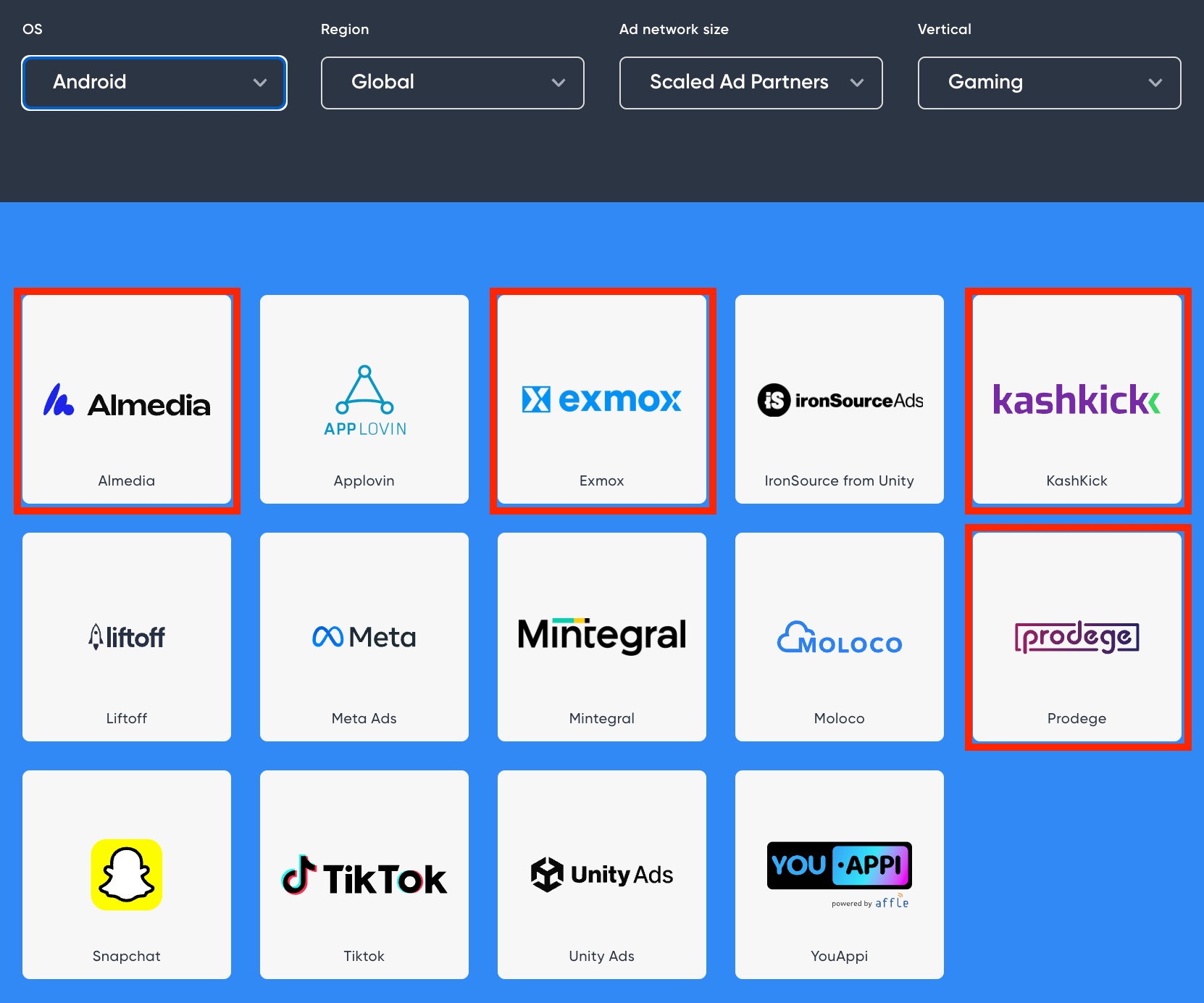Screen dimensions: 1204x1003
Task: Select the Unity Ads card label
Action: point(602,956)
